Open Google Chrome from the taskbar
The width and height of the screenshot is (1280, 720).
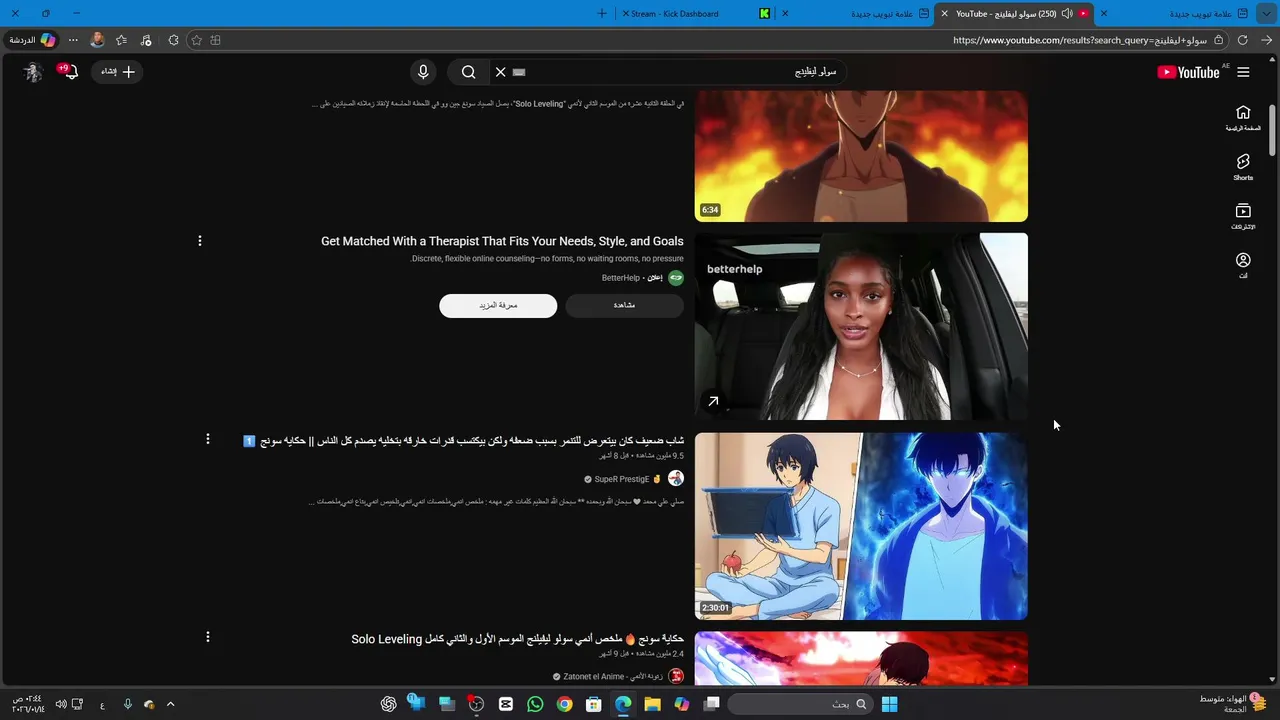point(564,704)
